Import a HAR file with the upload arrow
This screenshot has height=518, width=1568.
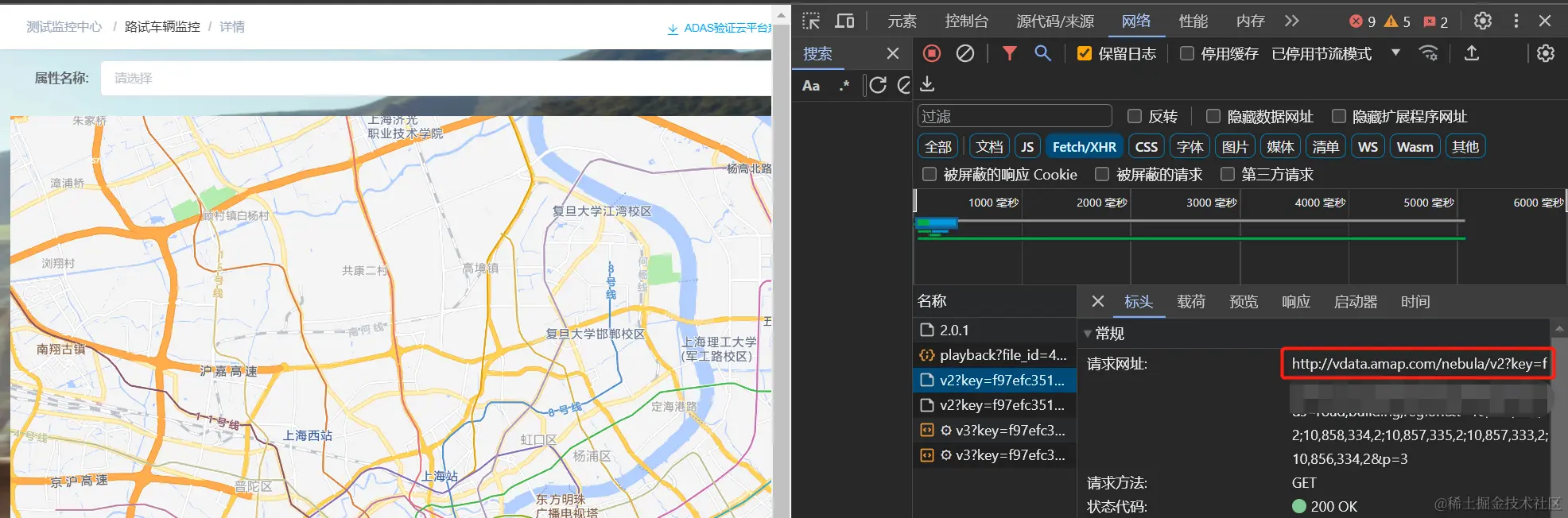(x=1472, y=53)
